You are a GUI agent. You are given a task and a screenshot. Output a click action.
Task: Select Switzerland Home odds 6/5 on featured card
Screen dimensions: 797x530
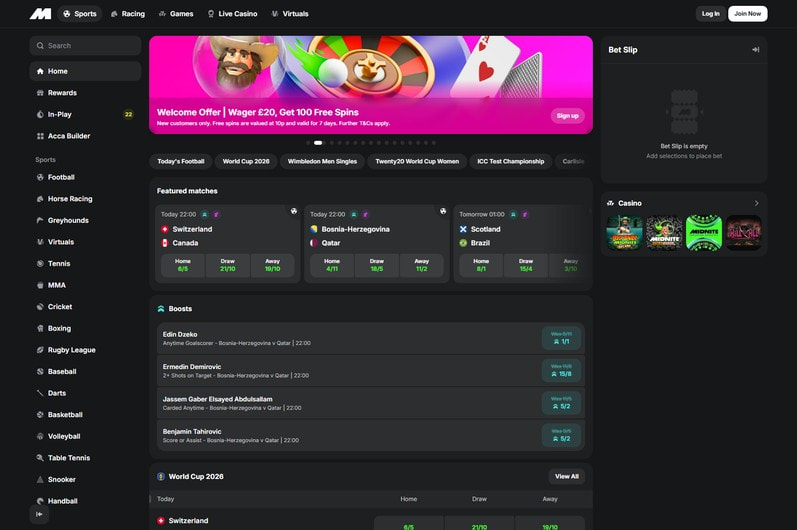click(183, 265)
